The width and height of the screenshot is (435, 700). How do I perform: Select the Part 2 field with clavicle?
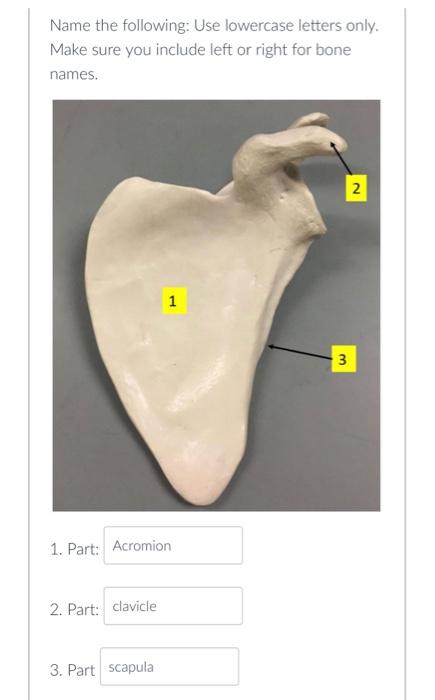(x=173, y=606)
